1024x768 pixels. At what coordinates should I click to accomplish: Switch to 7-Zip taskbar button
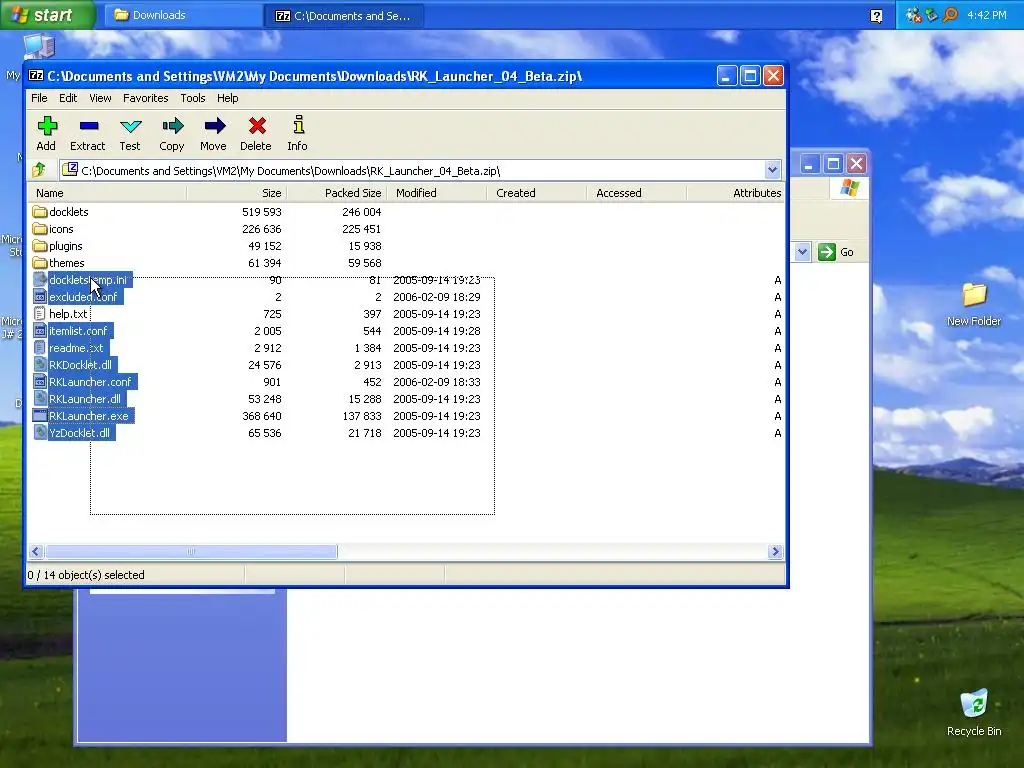pyautogui.click(x=344, y=15)
